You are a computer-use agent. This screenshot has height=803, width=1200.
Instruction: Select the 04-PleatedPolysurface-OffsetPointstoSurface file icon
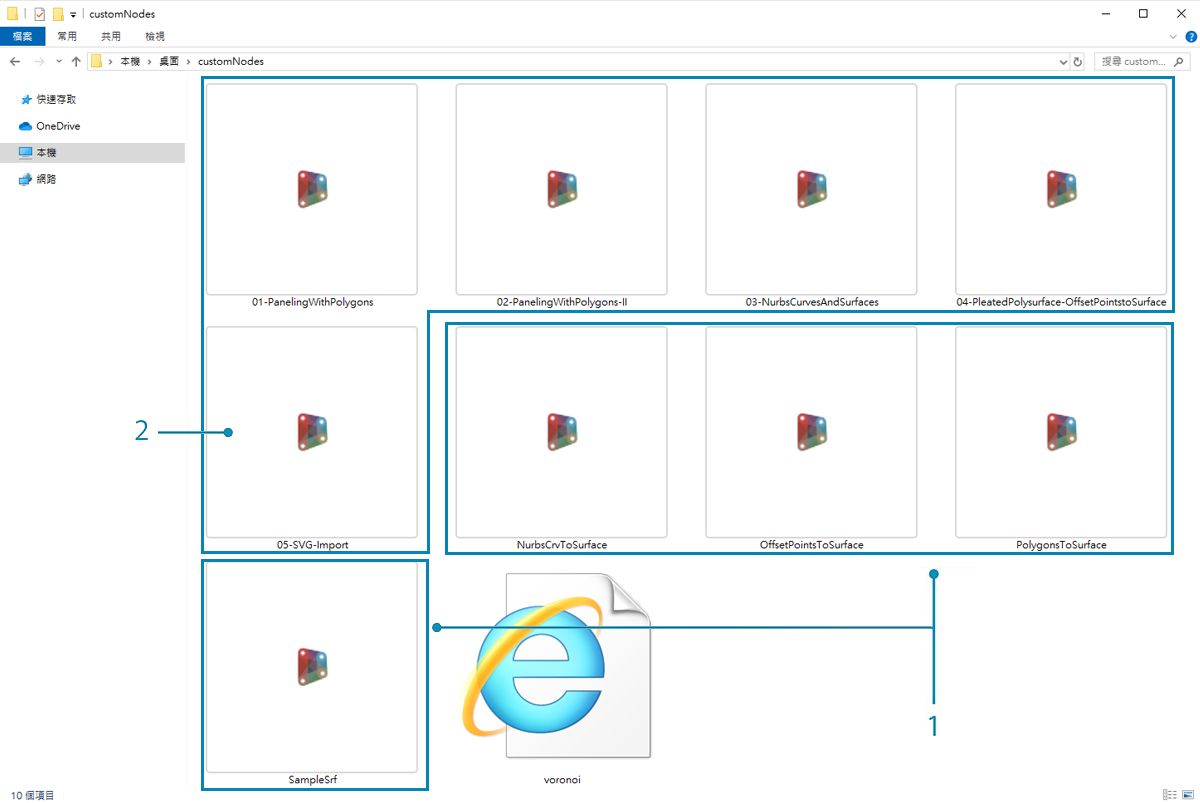point(1061,189)
